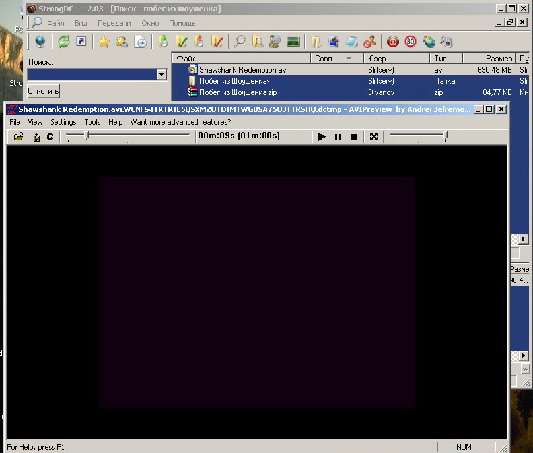Sort results by the second column header
Image resolution: width=533 pixels, height=453 pixels.
tap(337, 58)
